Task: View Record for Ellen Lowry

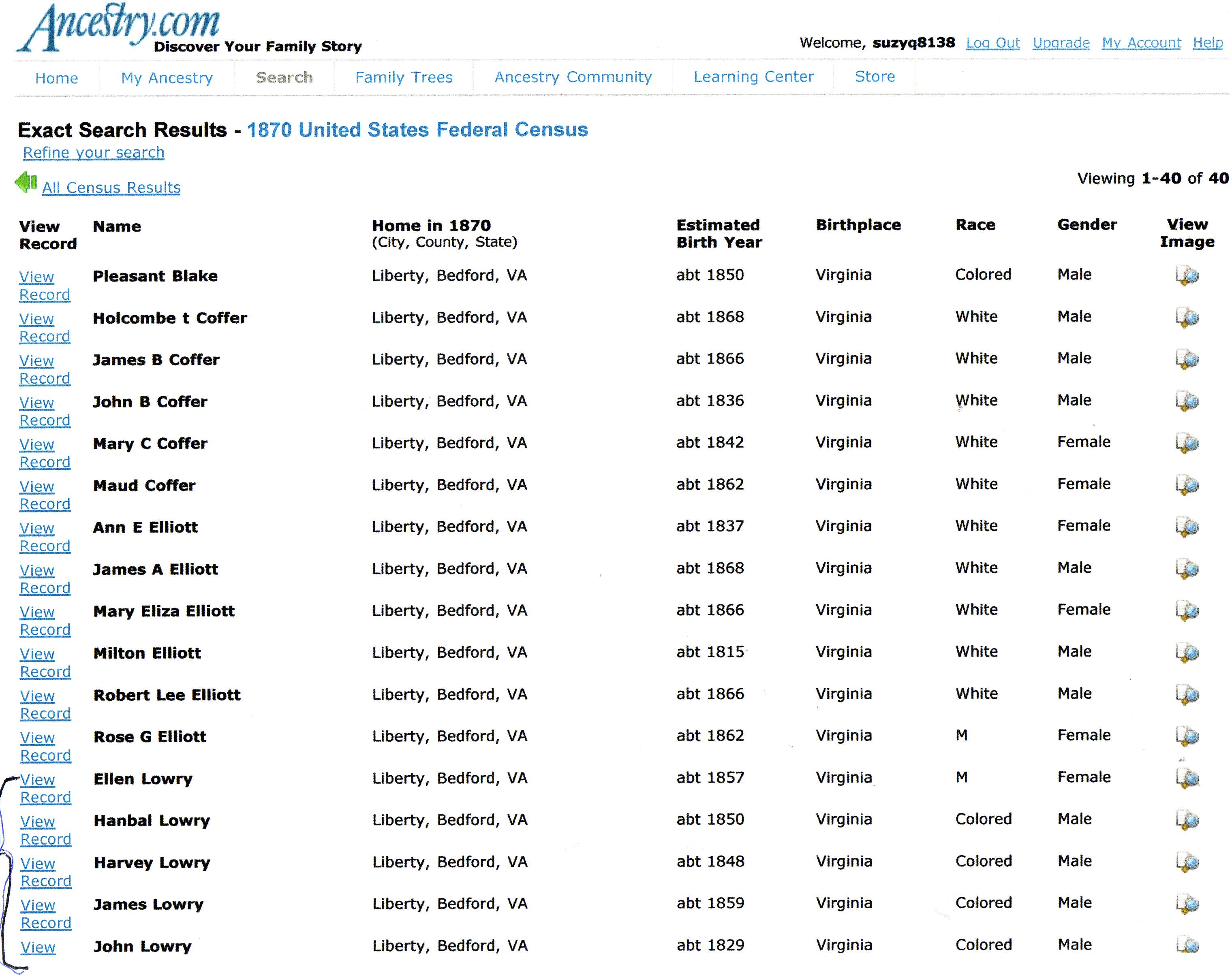Action: [46, 789]
